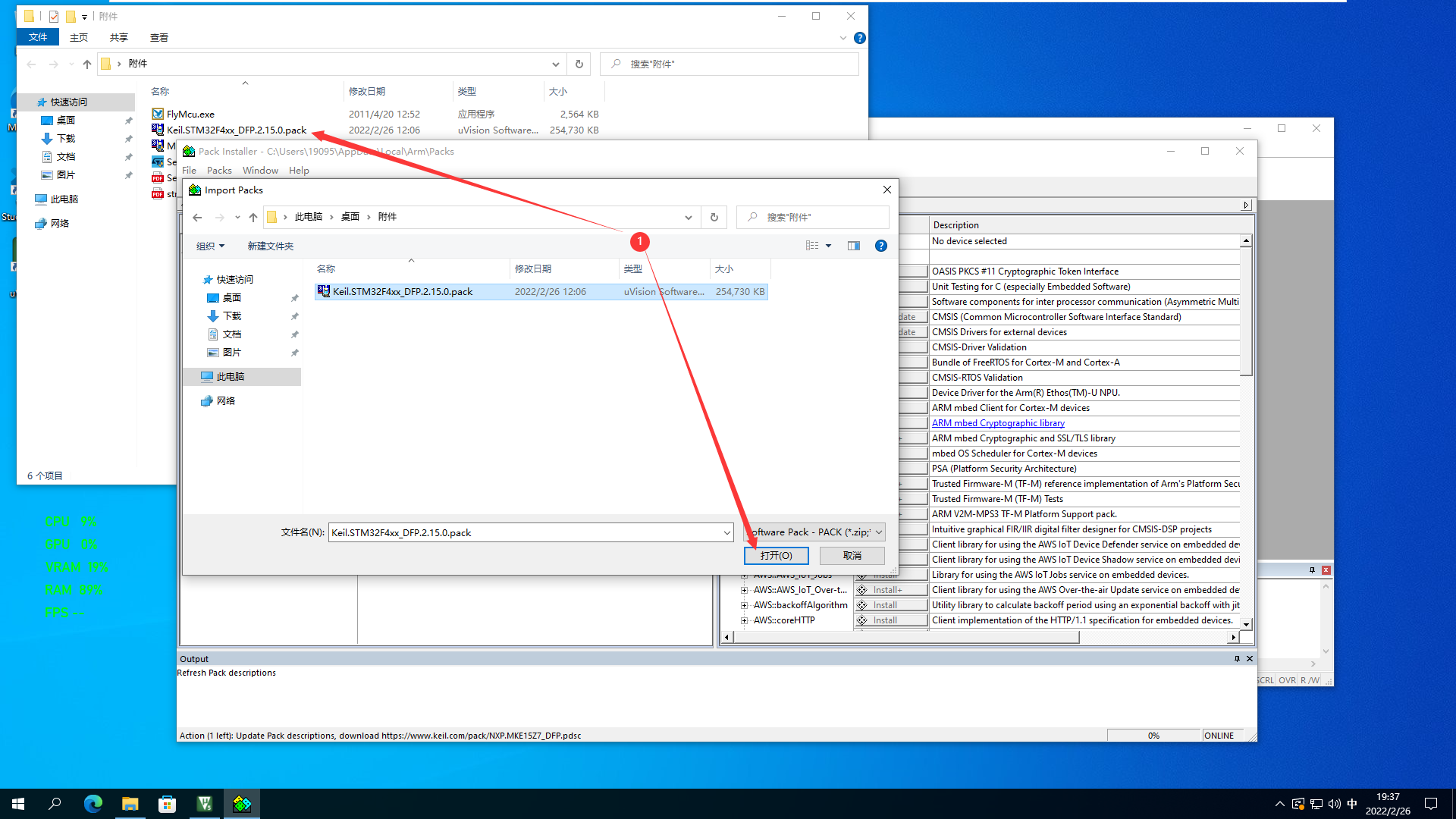1456x819 pixels.
Task: Toggle the preview pane icon in dialog
Action: (854, 246)
